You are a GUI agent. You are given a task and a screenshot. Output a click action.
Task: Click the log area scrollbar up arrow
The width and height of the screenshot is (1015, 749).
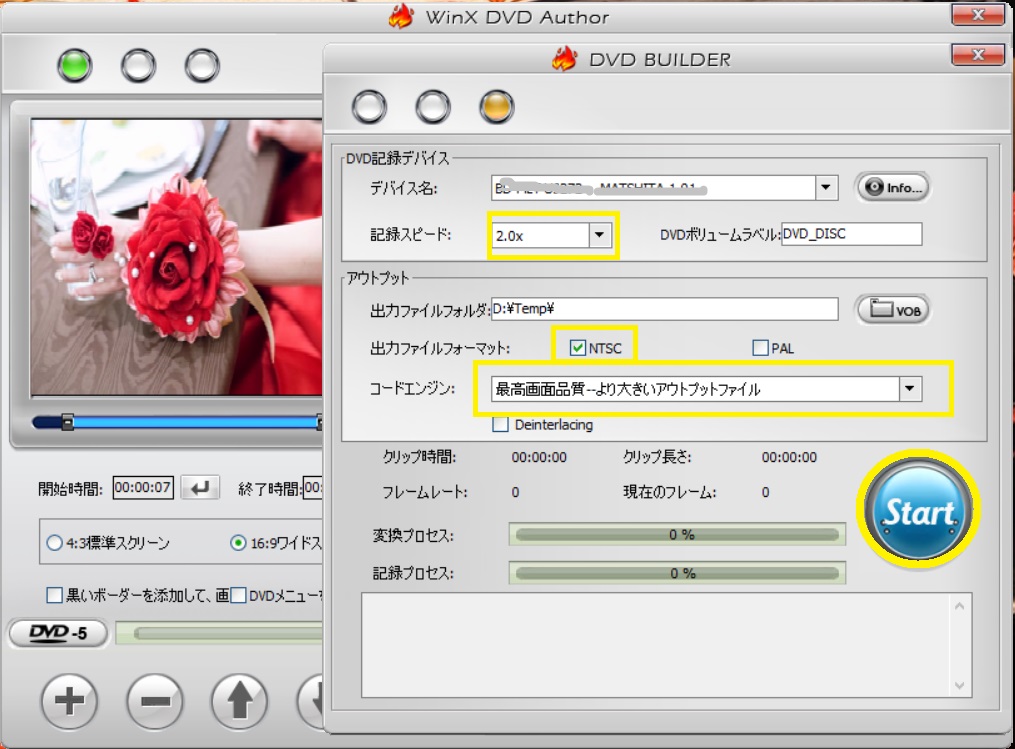pyautogui.click(x=959, y=607)
